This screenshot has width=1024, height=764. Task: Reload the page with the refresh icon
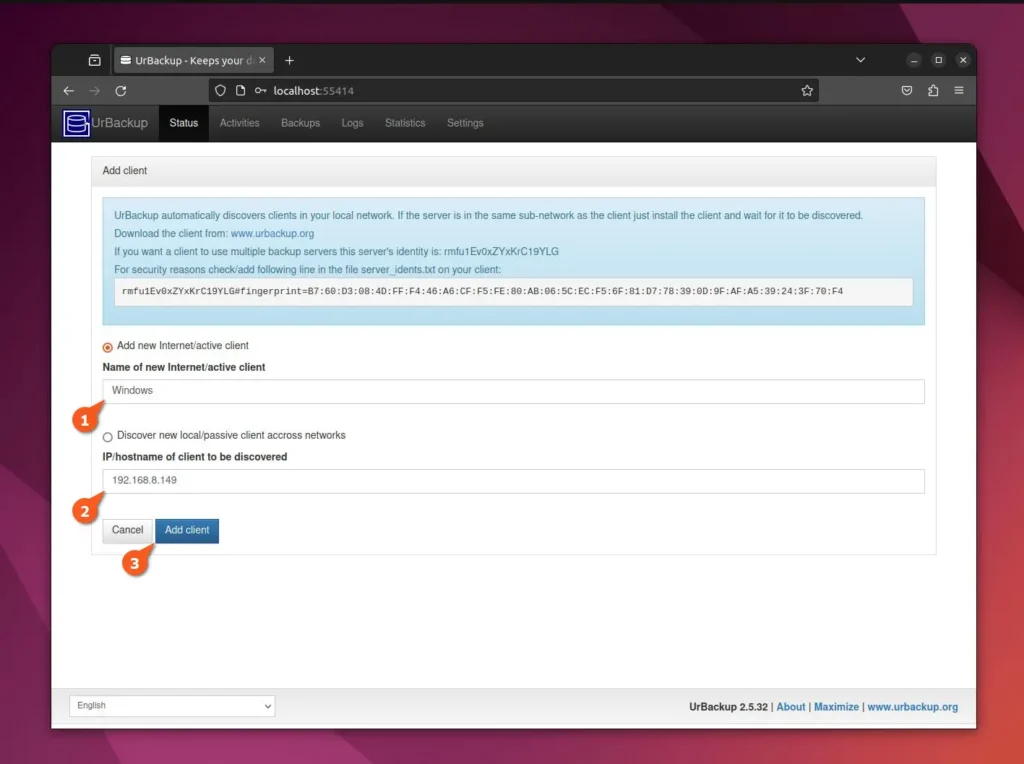click(x=121, y=91)
